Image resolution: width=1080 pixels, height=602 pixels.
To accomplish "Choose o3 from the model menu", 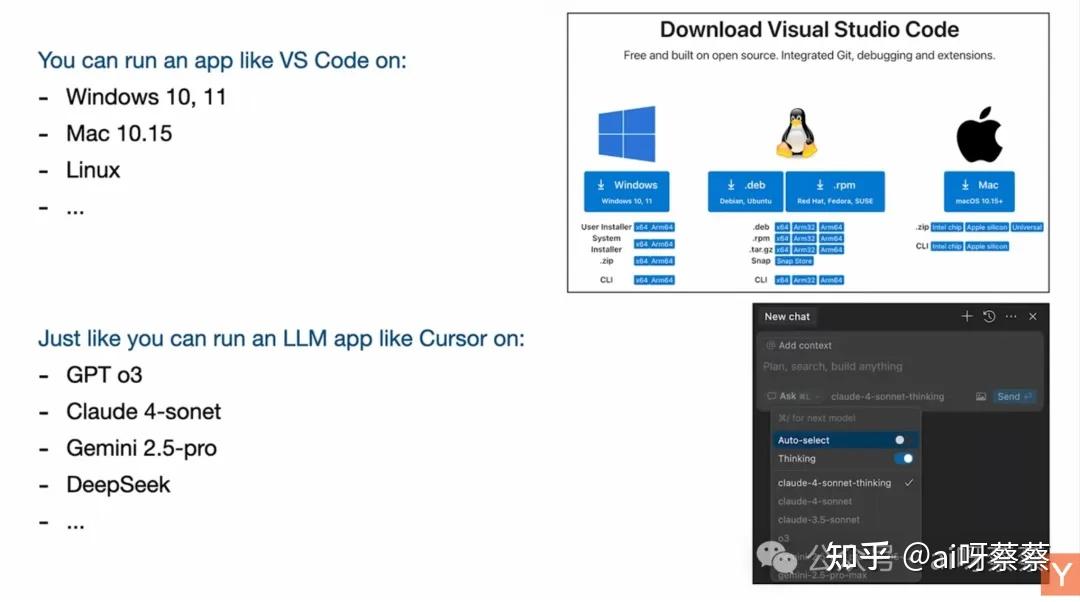I will pos(783,538).
